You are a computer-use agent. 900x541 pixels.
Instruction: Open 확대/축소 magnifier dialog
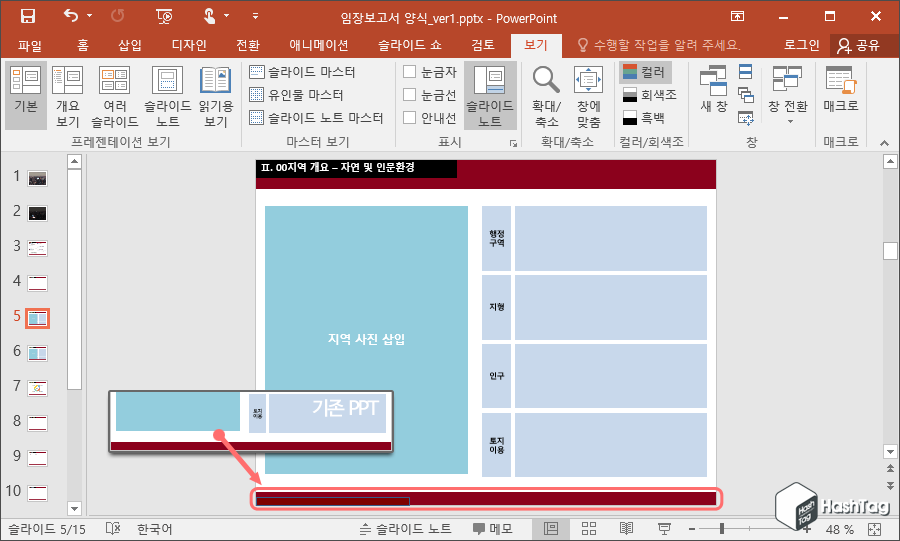[x=546, y=95]
